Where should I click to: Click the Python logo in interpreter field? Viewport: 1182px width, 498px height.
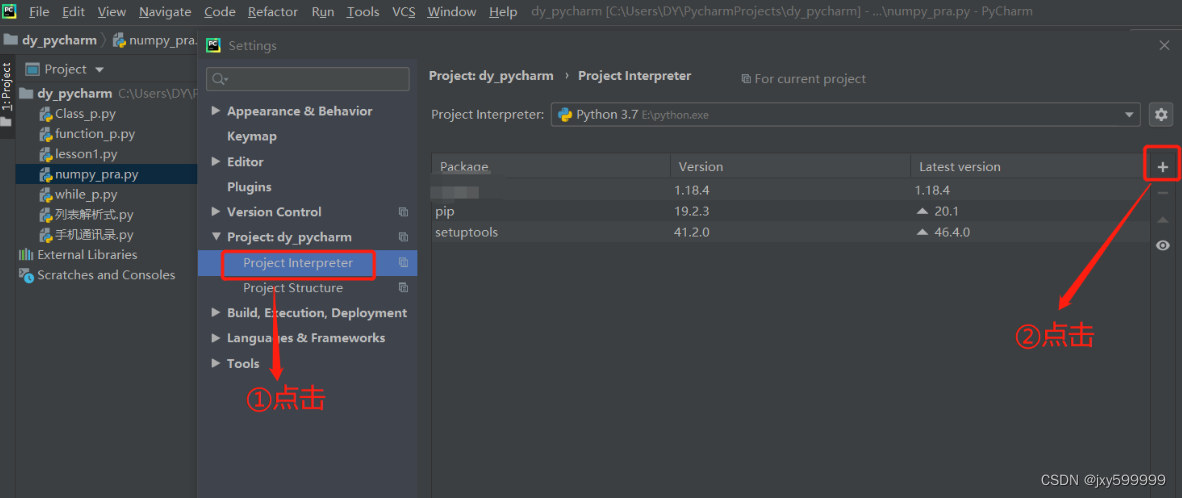pyautogui.click(x=565, y=115)
